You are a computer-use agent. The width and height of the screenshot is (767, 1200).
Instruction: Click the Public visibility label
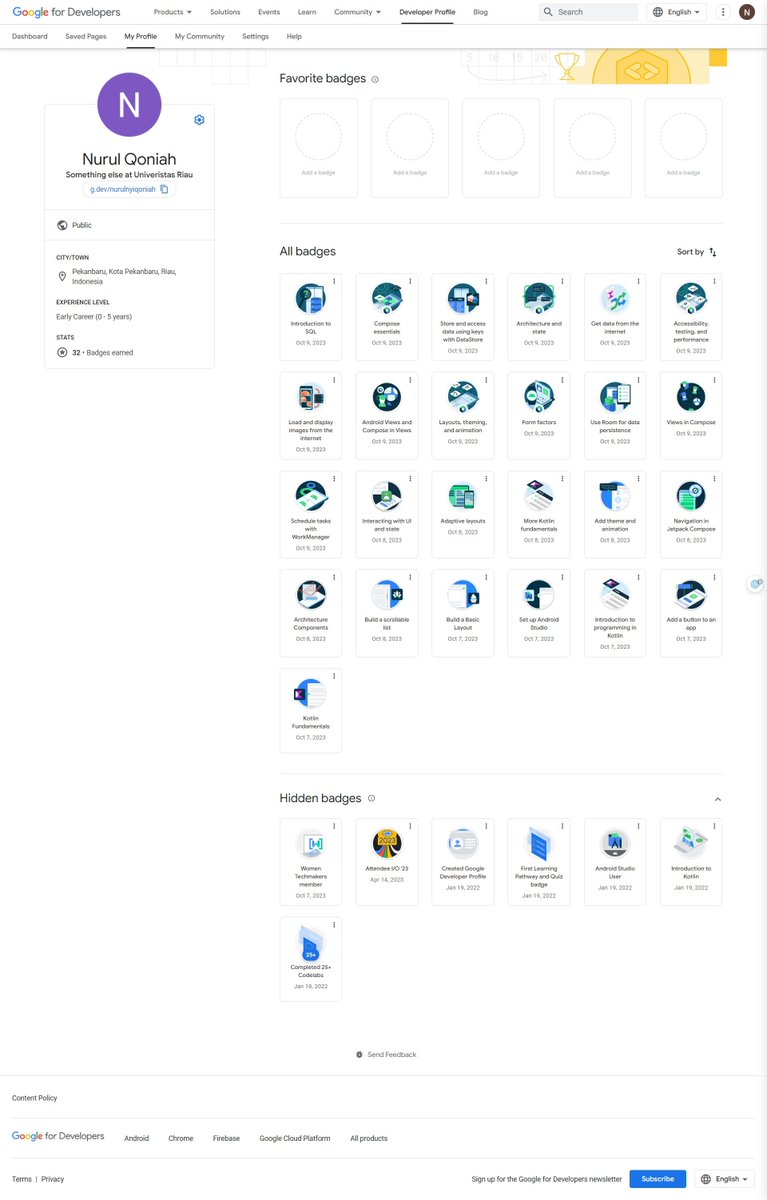82,225
